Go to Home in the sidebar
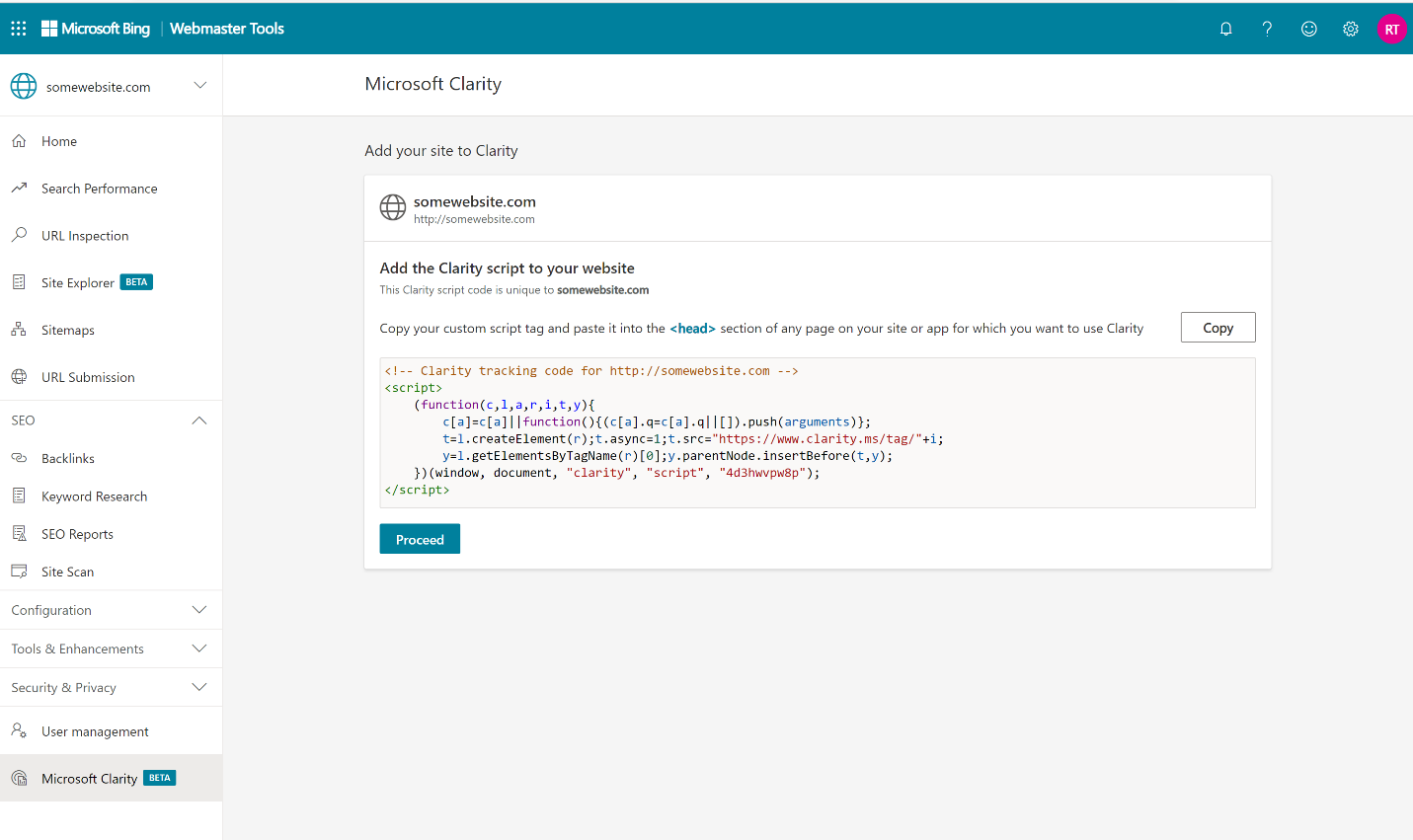The height and width of the screenshot is (840, 1413). click(111, 141)
